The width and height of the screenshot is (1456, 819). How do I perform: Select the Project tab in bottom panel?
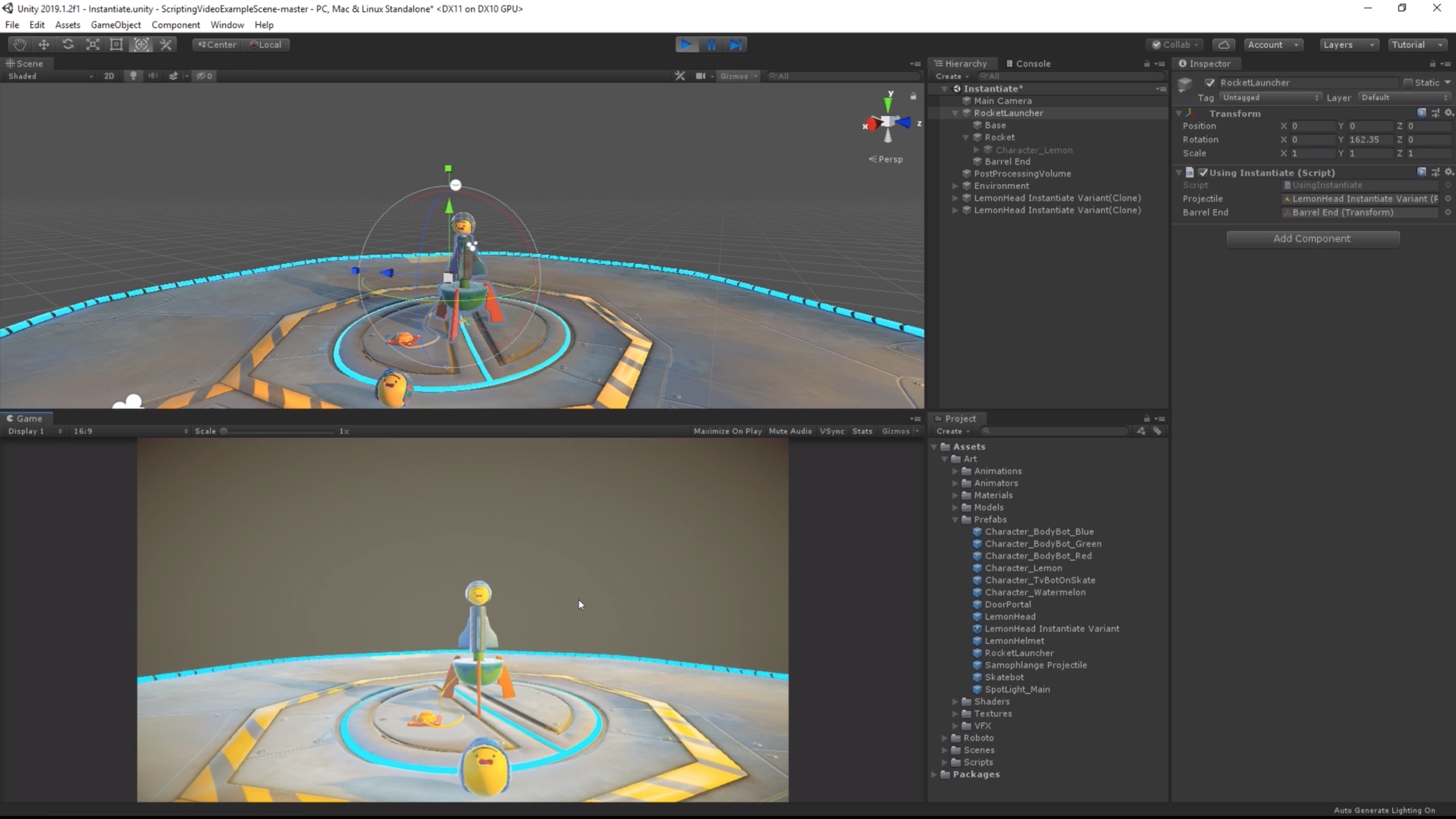pyautogui.click(x=960, y=418)
